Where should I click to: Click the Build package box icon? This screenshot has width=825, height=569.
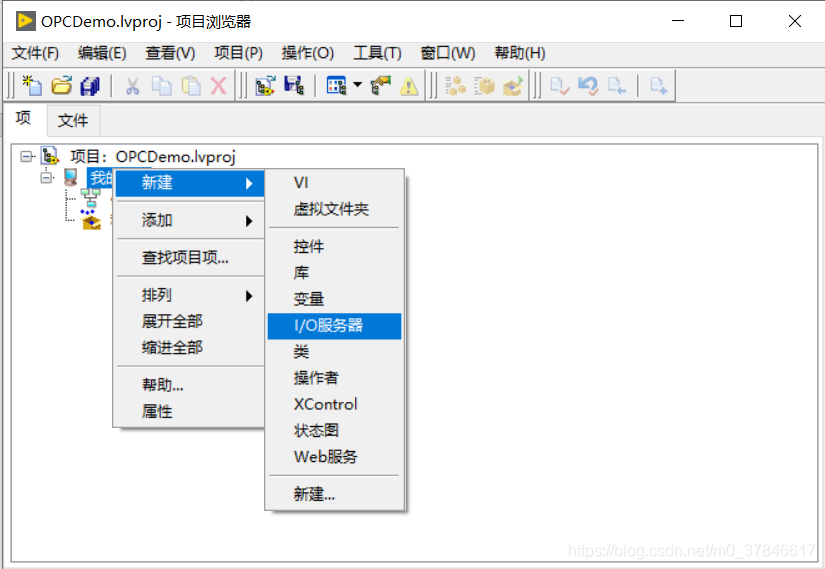click(484, 86)
